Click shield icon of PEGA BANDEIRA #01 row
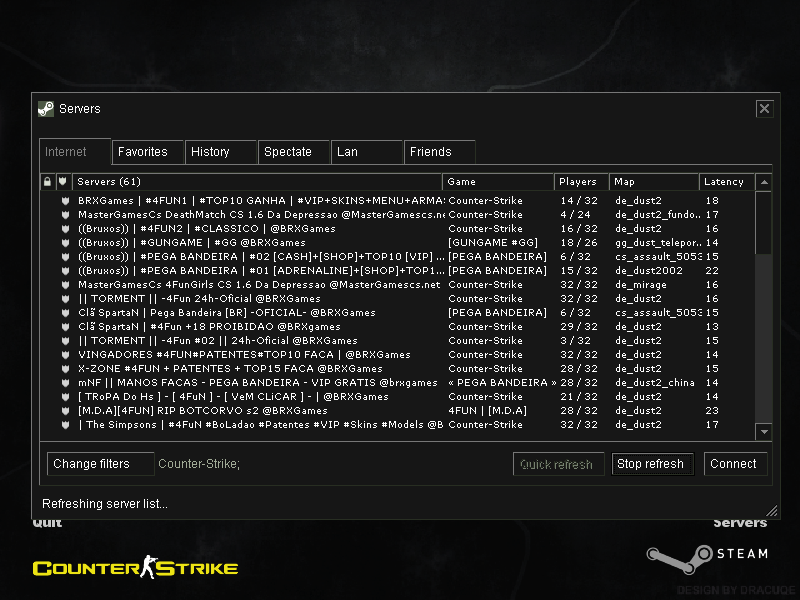This screenshot has height=600, width=800. (x=65, y=271)
